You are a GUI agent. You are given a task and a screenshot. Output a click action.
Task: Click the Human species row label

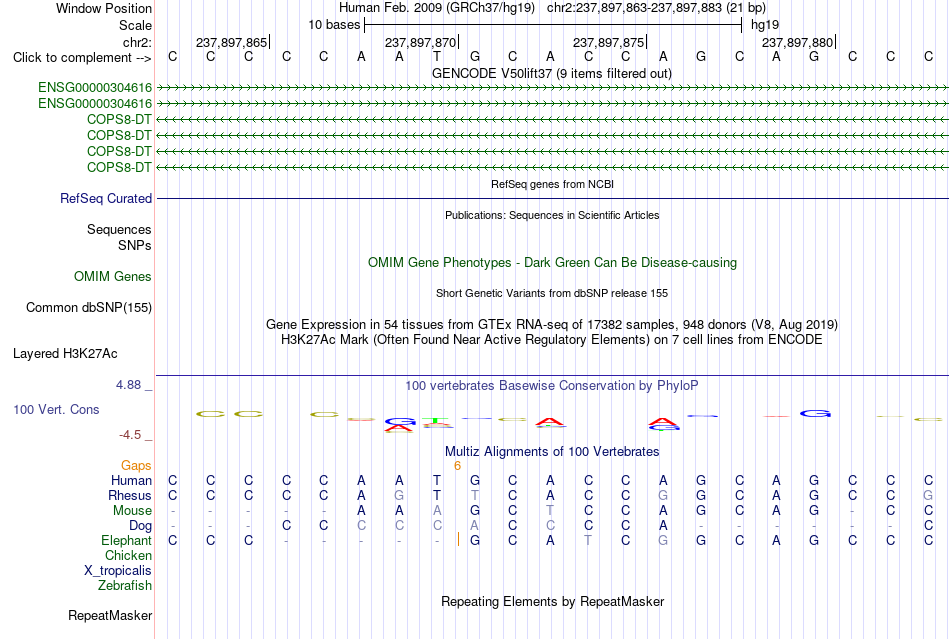click(131, 481)
